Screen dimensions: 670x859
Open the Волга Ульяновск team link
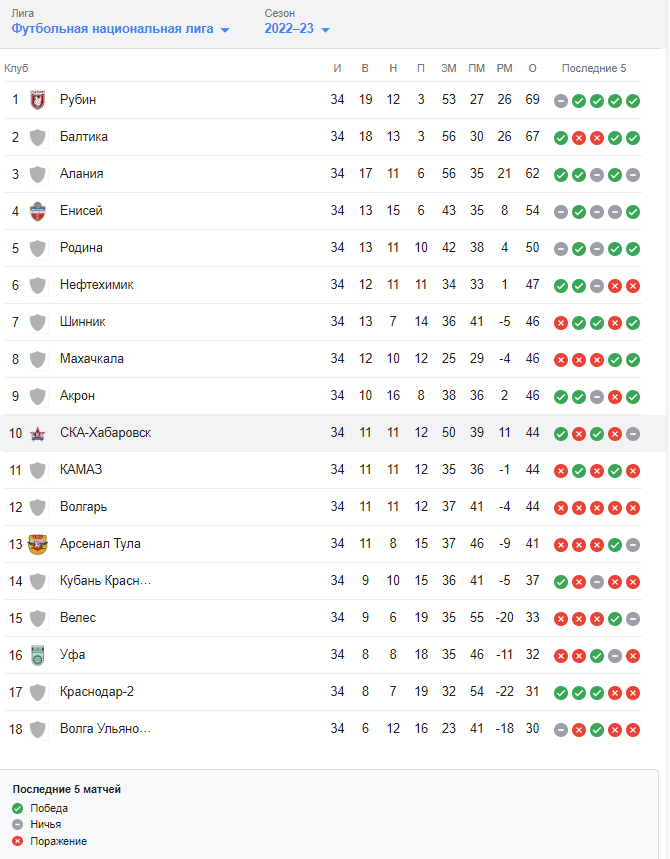[105, 729]
